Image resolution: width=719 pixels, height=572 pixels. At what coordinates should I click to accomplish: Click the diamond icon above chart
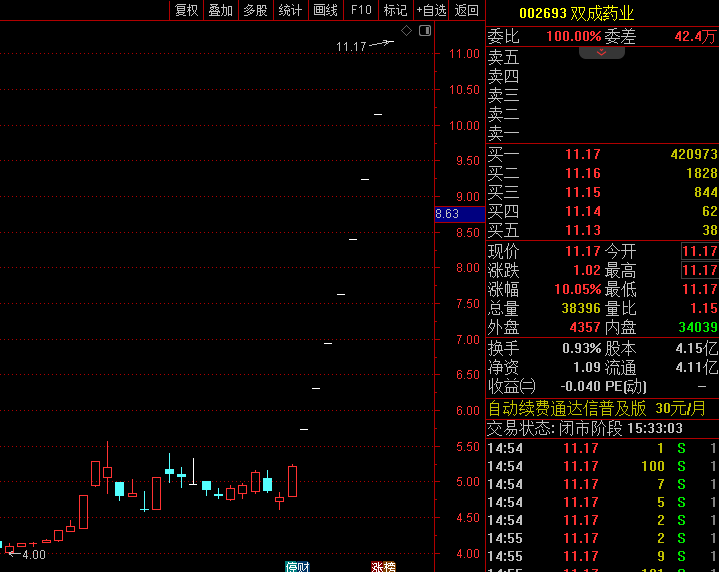(x=406, y=31)
